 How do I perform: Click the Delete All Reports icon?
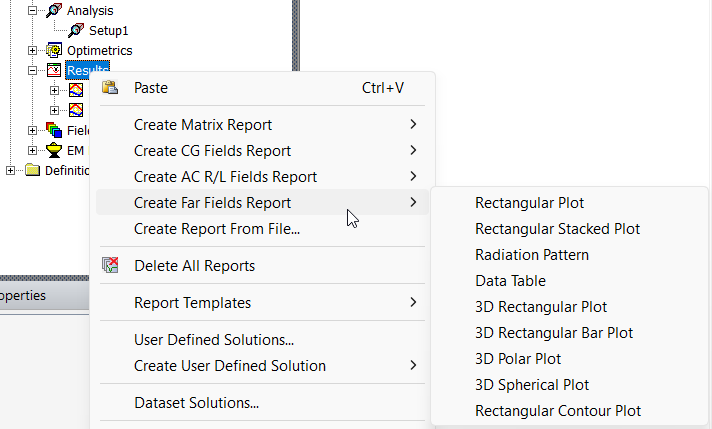point(110,265)
